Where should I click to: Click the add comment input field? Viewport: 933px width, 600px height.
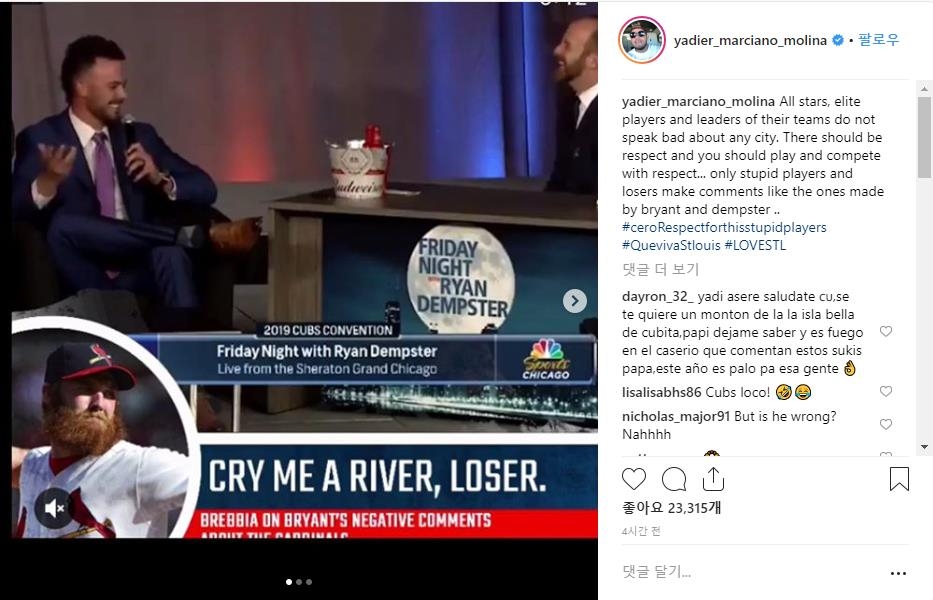750,572
